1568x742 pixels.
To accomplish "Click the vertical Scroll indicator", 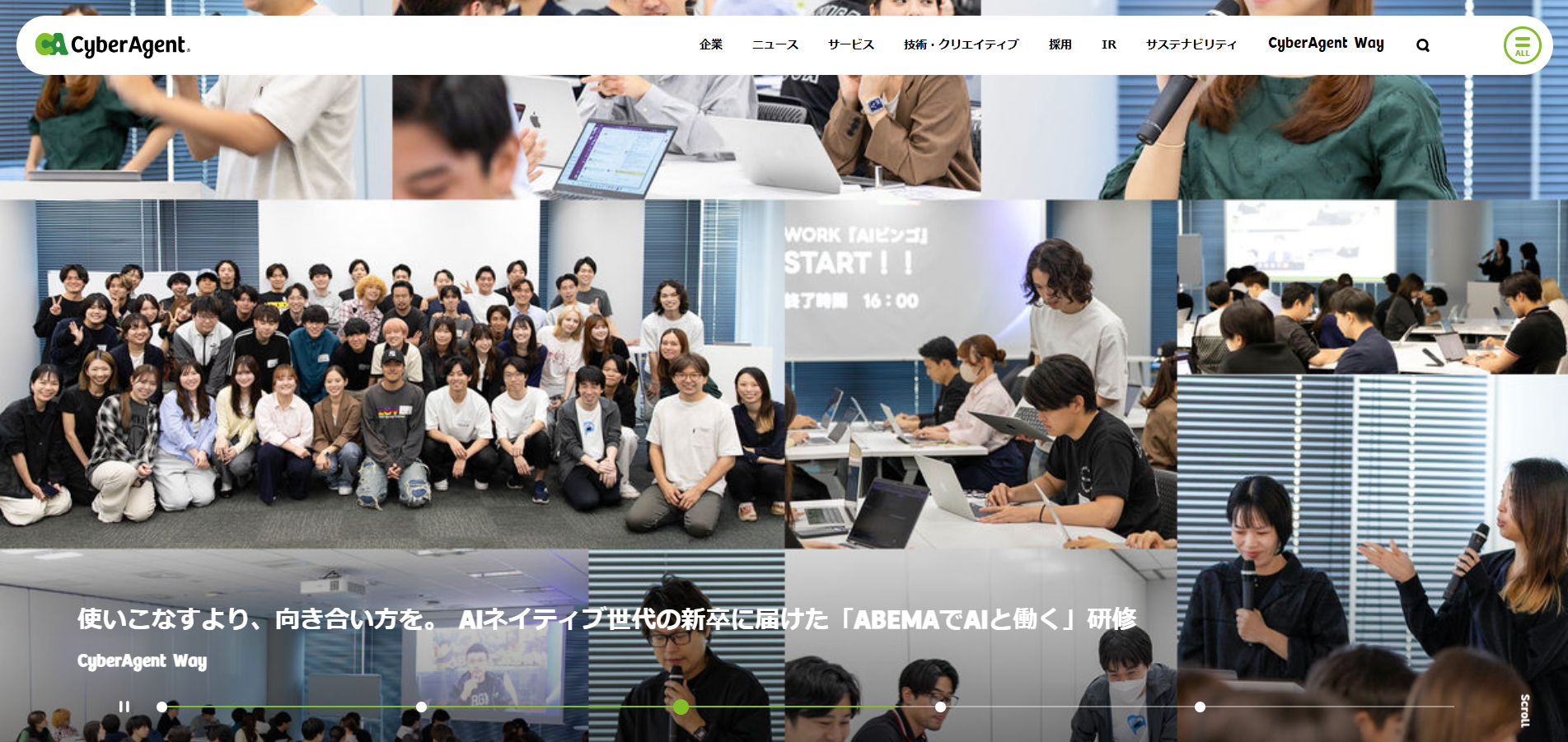I will [x=1524, y=710].
